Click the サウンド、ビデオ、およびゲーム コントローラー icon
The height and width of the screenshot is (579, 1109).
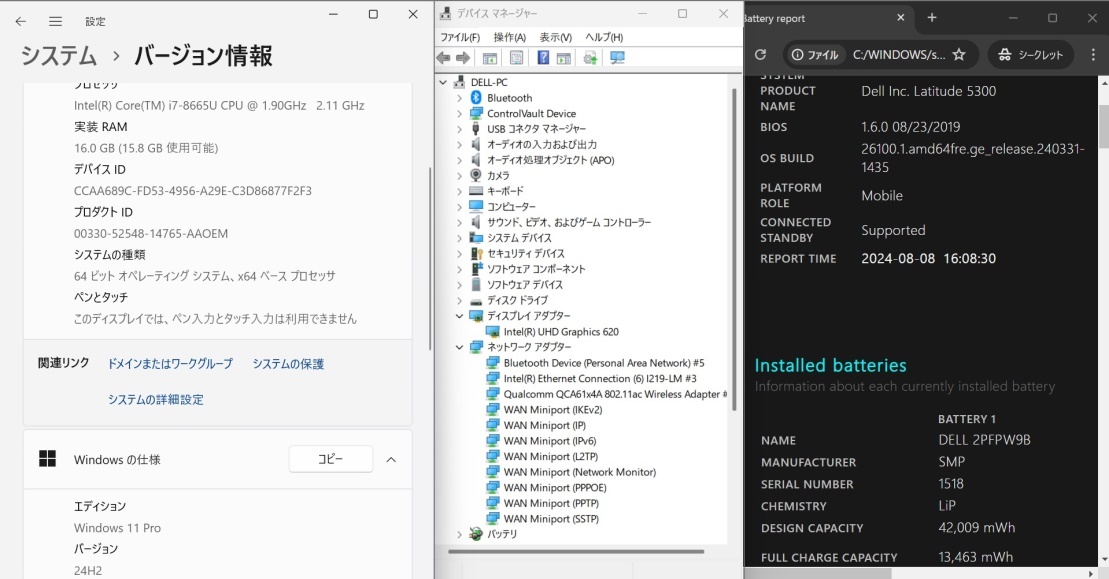click(476, 222)
